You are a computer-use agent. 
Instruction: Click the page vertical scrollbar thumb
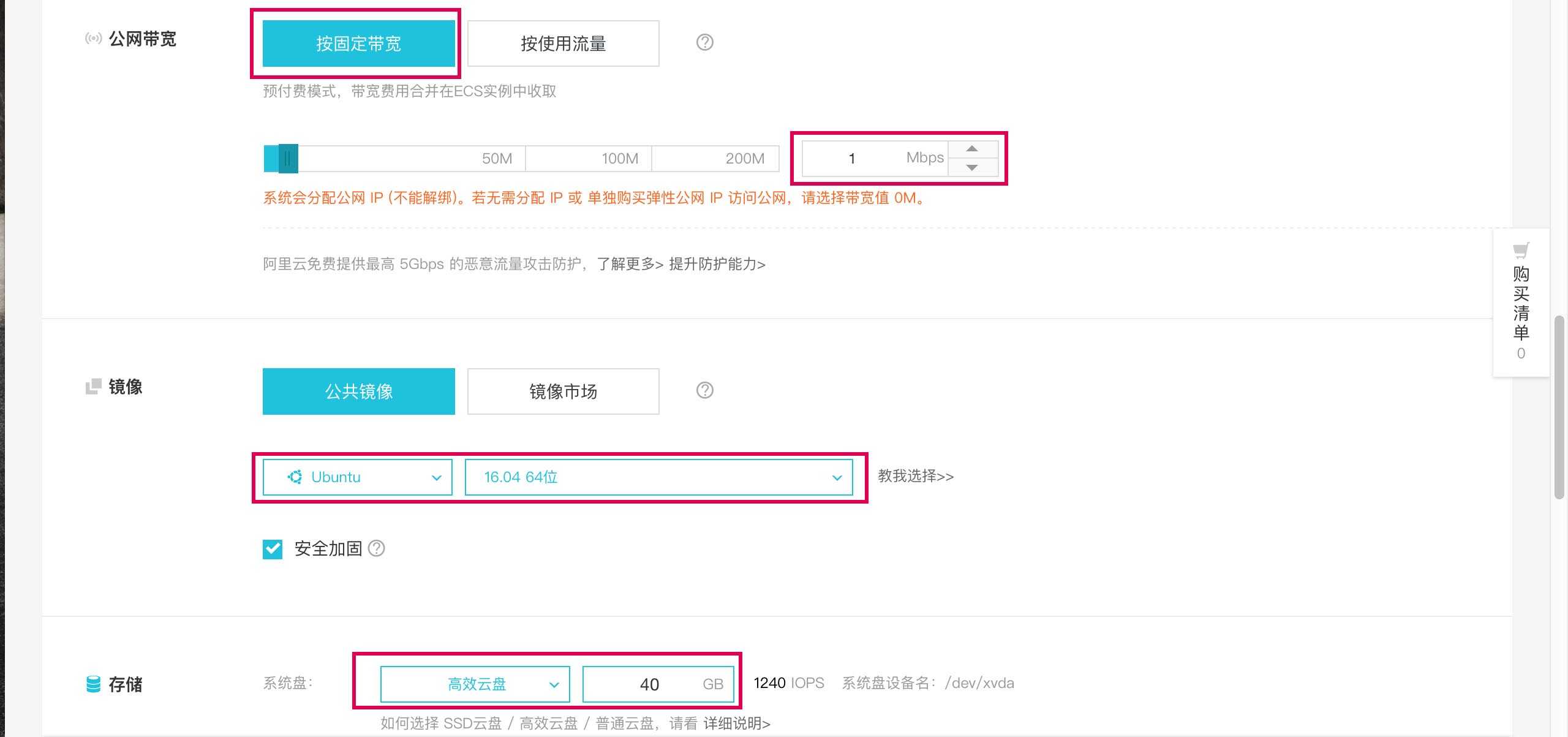pos(1559,407)
